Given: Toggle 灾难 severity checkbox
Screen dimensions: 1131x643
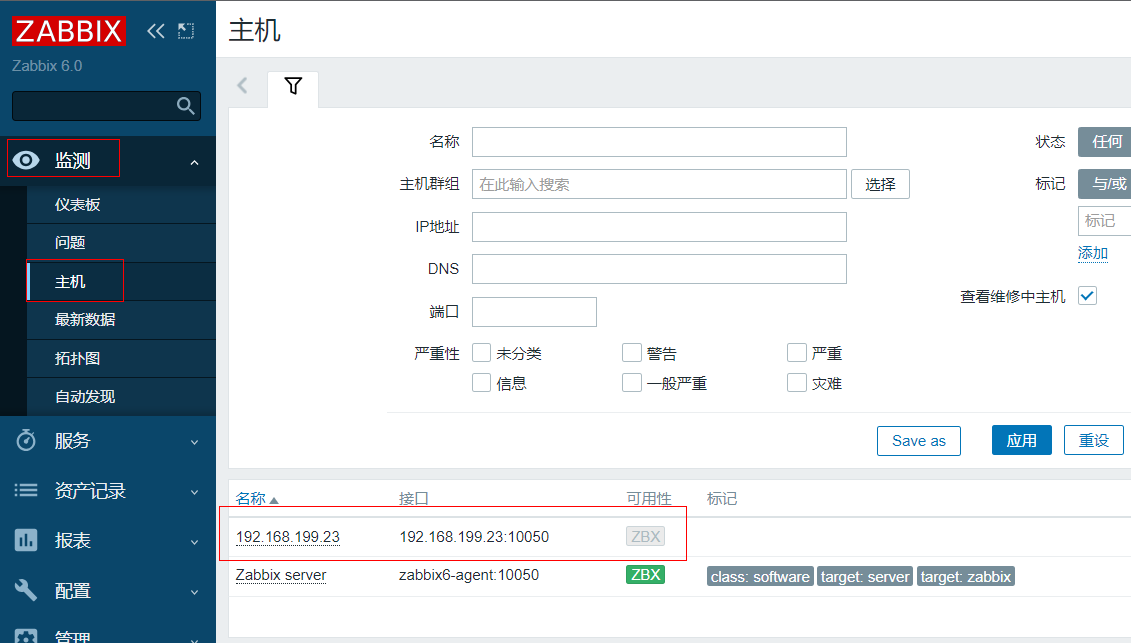Looking at the screenshot, I should (x=796, y=382).
